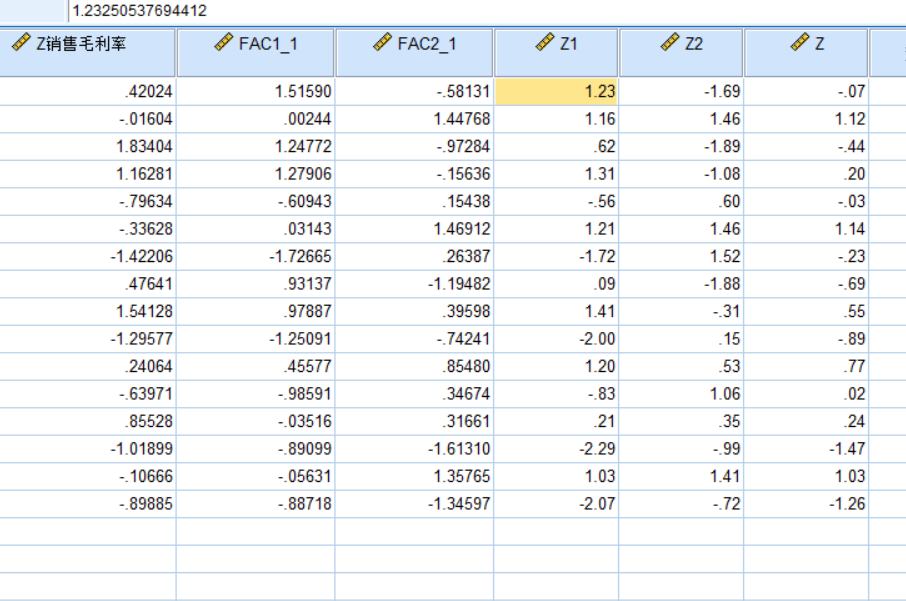
Task: Select cell .42024 in Z销售毛利率
Action: (87, 91)
